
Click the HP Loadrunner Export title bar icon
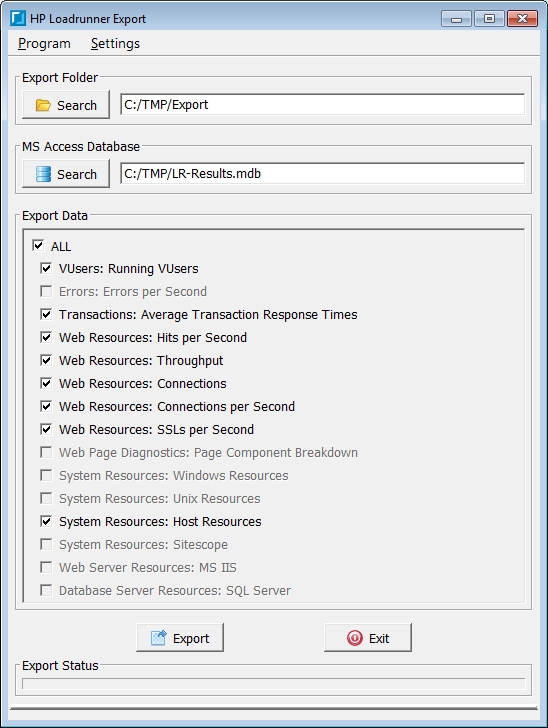[x=18, y=19]
